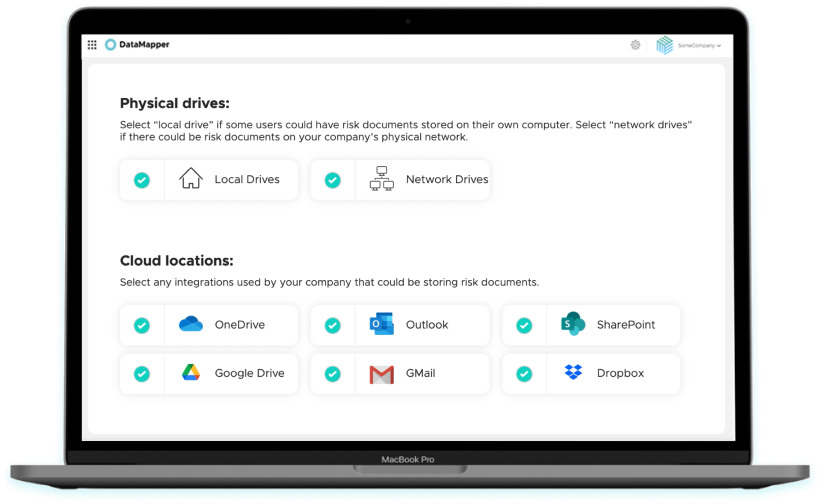Click the GMail envelope icon
This screenshot has height=504, width=820.
[x=382, y=374]
